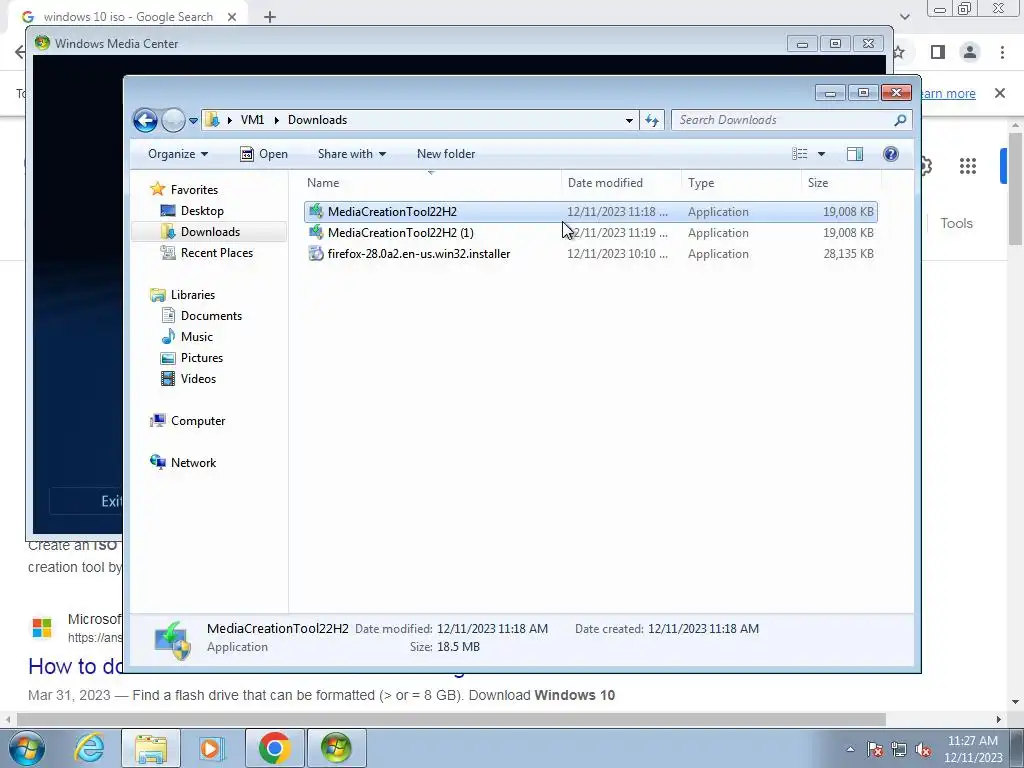Select VM1 in the address breadcrumb

click(x=252, y=120)
